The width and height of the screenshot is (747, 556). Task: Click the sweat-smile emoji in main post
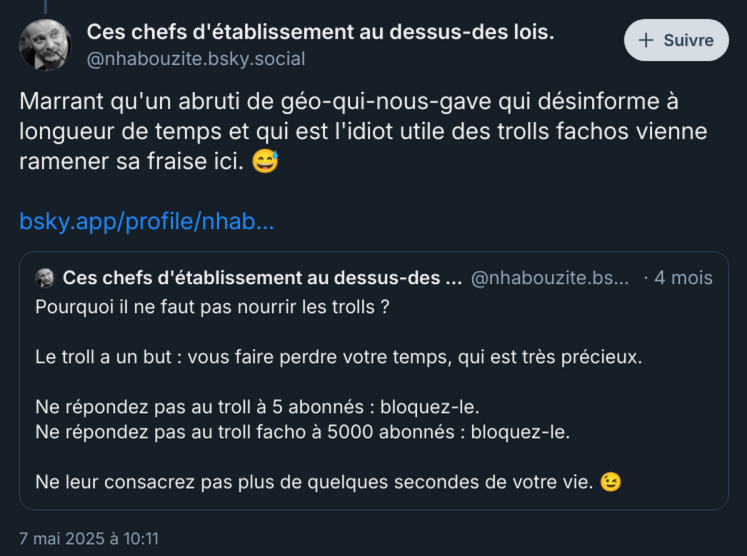pyautogui.click(x=264, y=162)
